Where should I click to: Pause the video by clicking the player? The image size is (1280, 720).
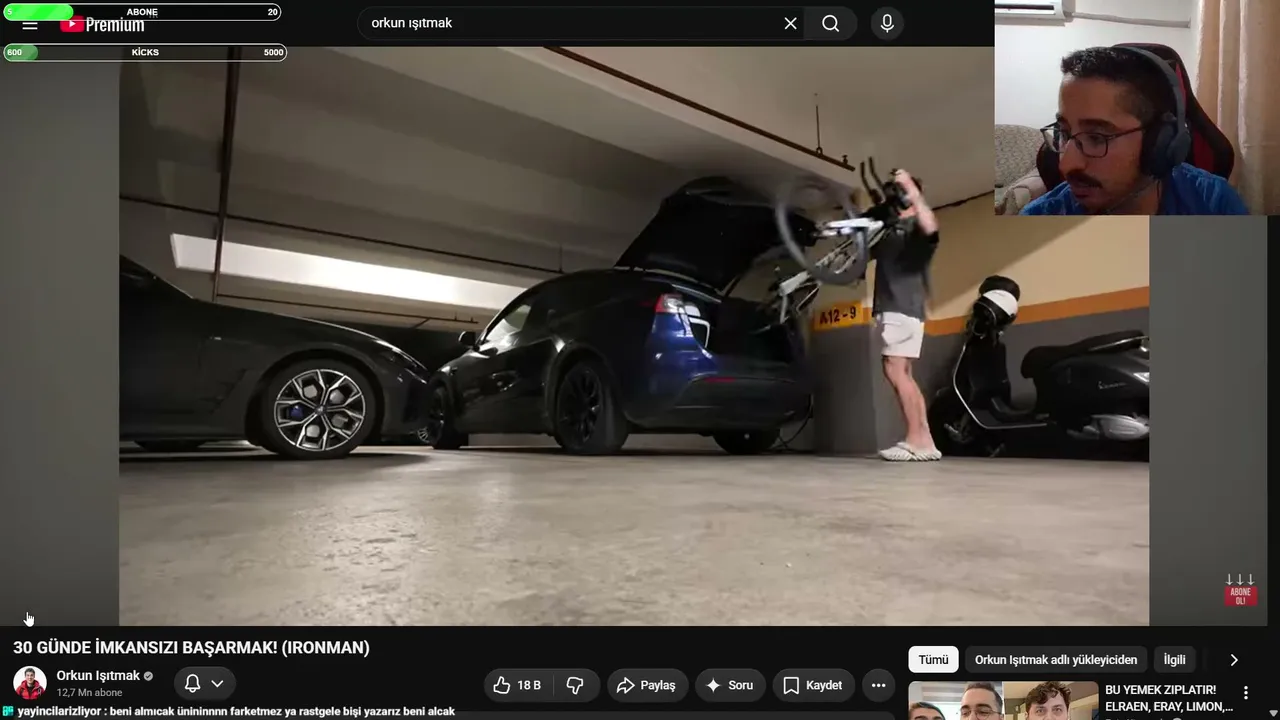(x=634, y=336)
